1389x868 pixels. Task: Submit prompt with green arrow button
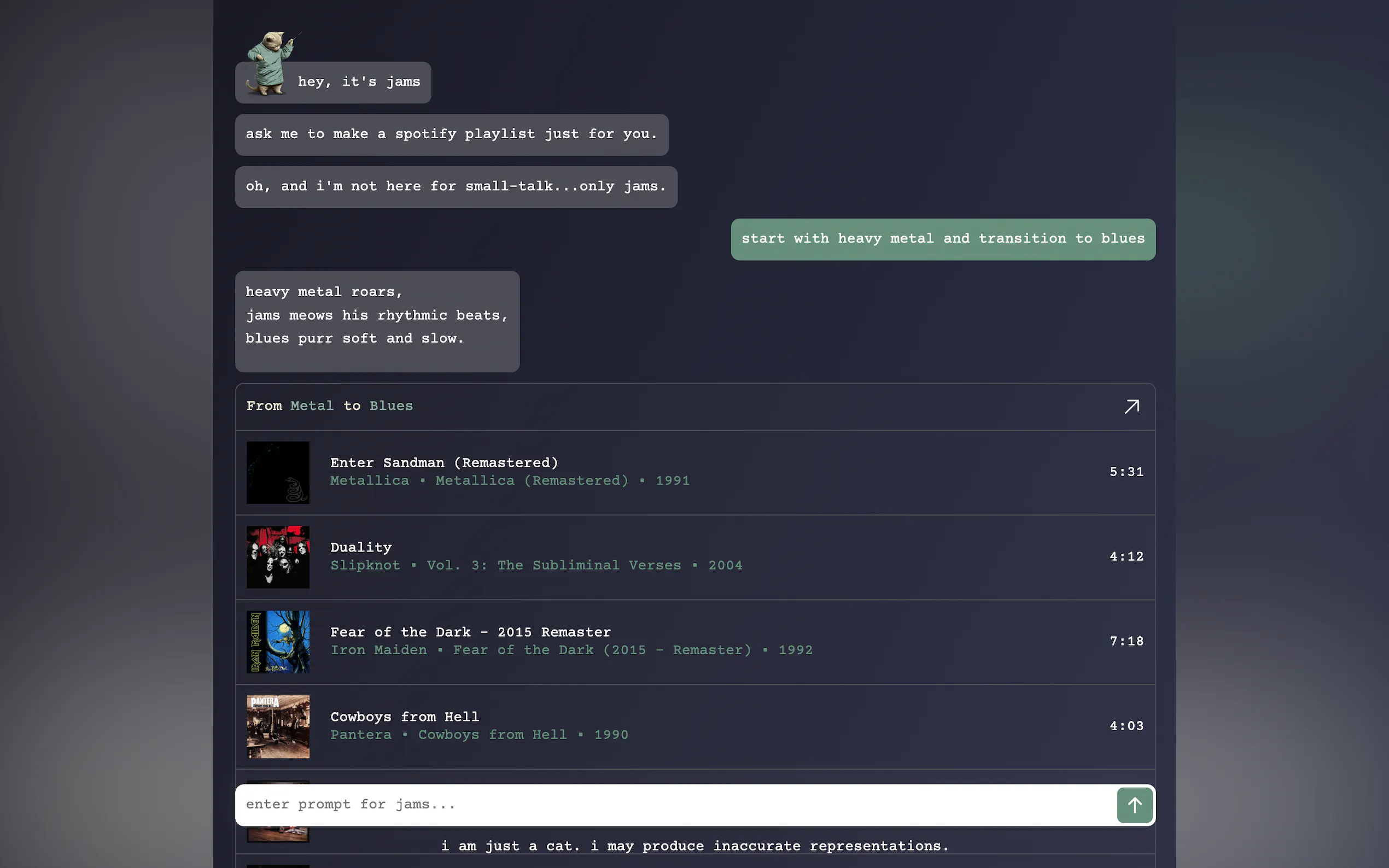1134,805
